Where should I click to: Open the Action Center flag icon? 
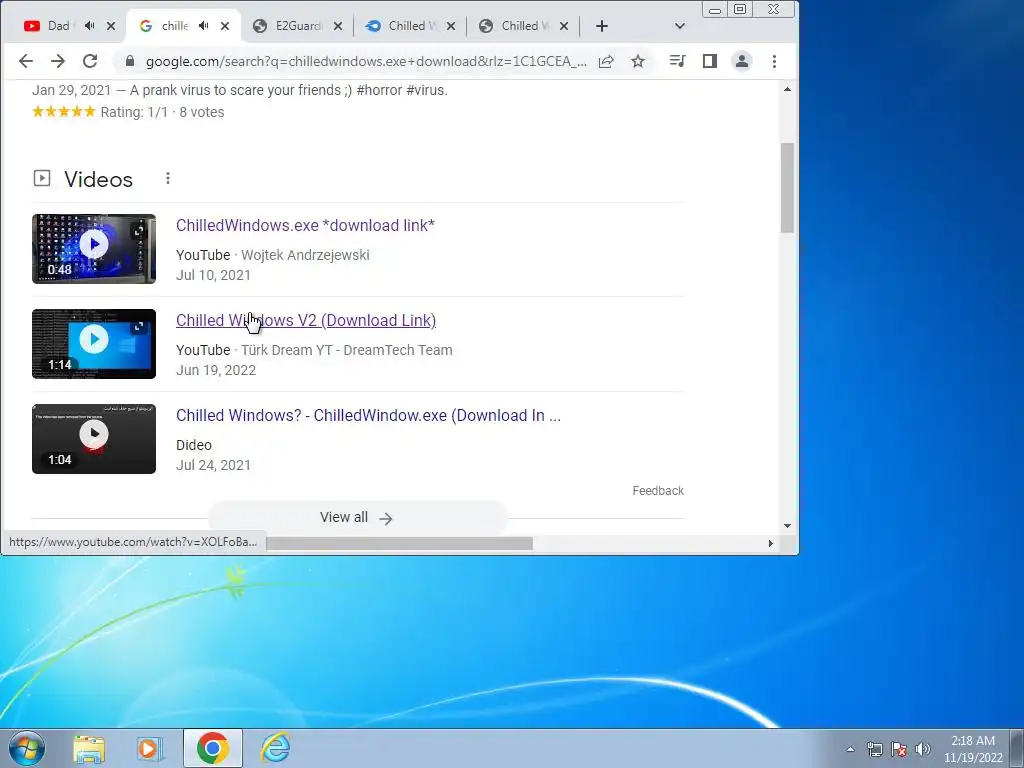899,749
